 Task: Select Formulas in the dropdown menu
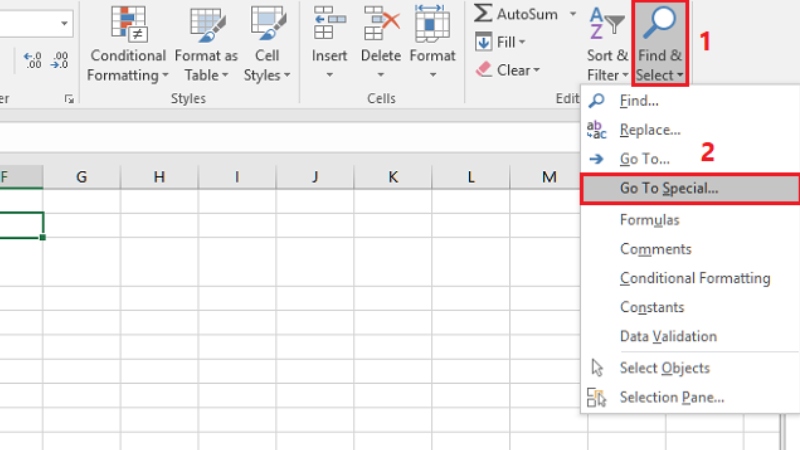(x=690, y=220)
